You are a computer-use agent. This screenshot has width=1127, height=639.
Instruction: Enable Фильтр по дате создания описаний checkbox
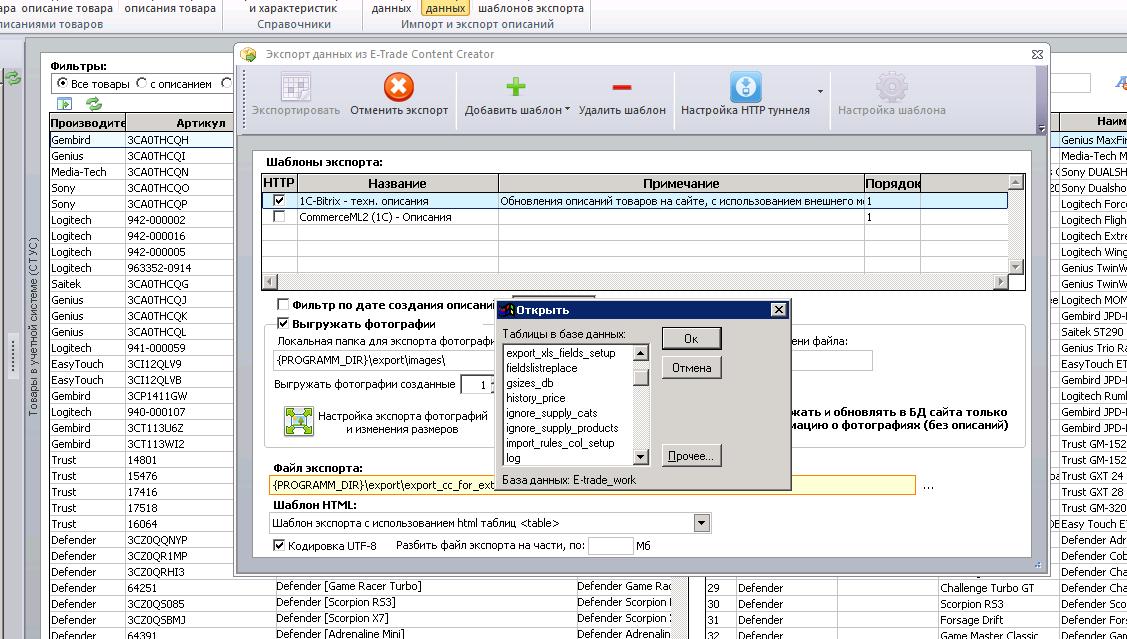pos(283,305)
